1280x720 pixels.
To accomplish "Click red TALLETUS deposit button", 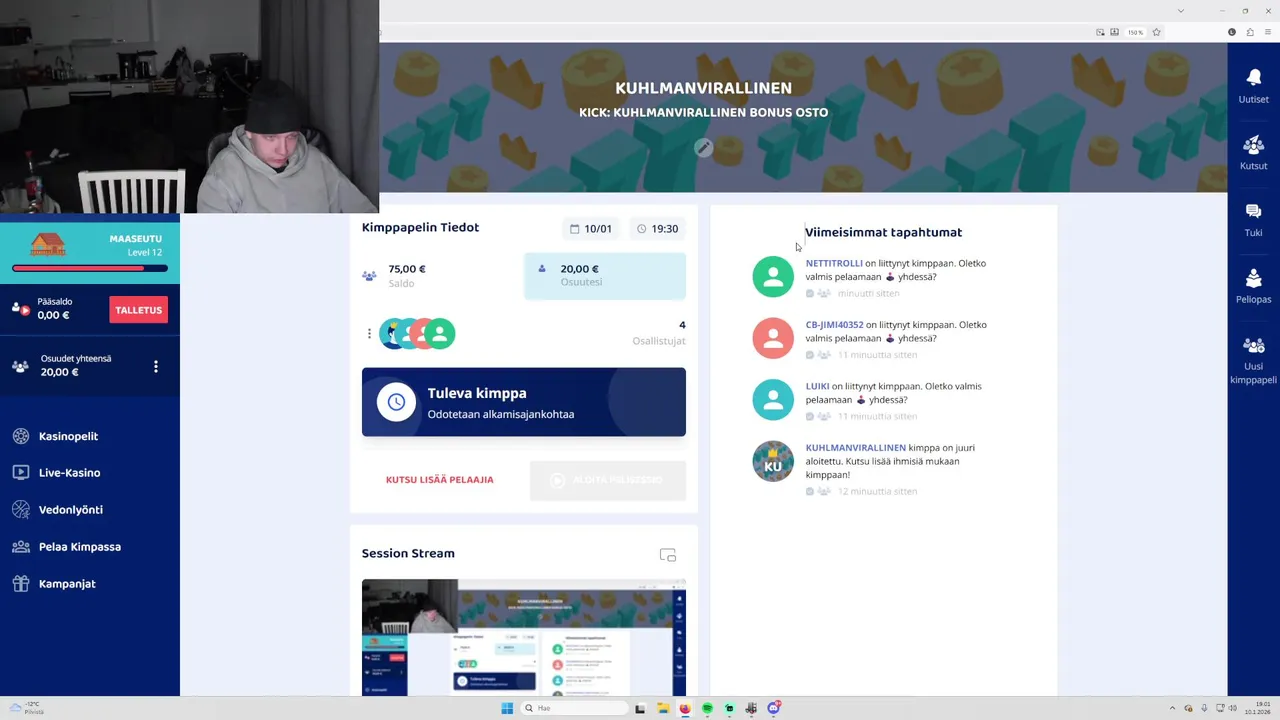I will click(138, 310).
